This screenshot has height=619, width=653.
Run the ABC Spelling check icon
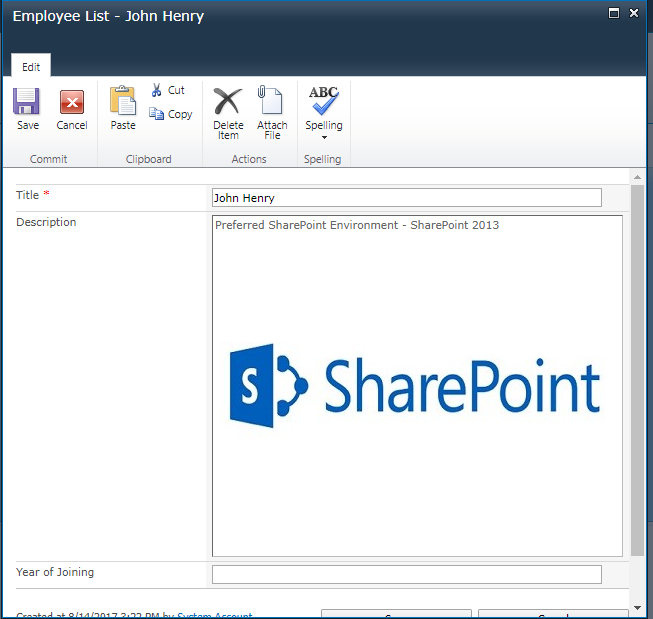[324, 100]
